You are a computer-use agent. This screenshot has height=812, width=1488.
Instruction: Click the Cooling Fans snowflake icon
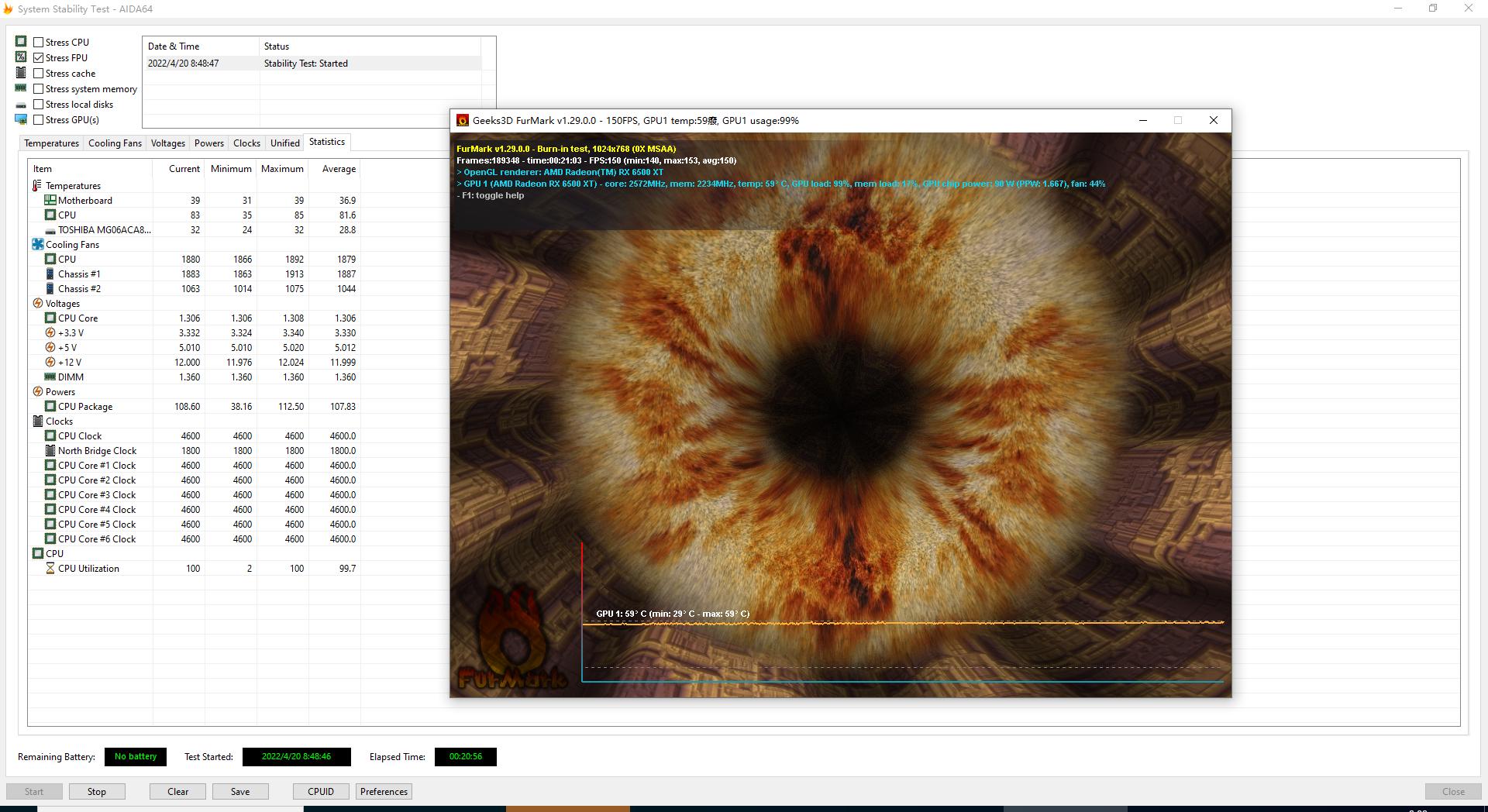[37, 245]
